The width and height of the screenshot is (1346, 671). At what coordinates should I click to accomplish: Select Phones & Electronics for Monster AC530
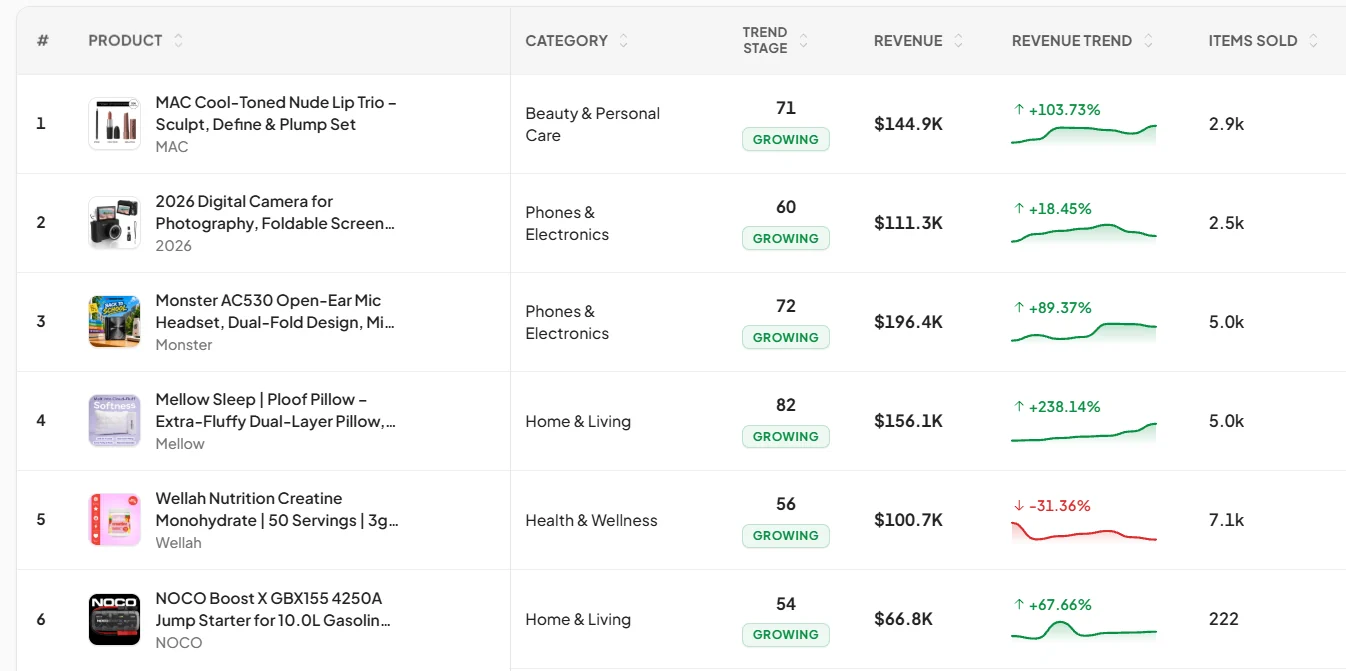tap(567, 322)
